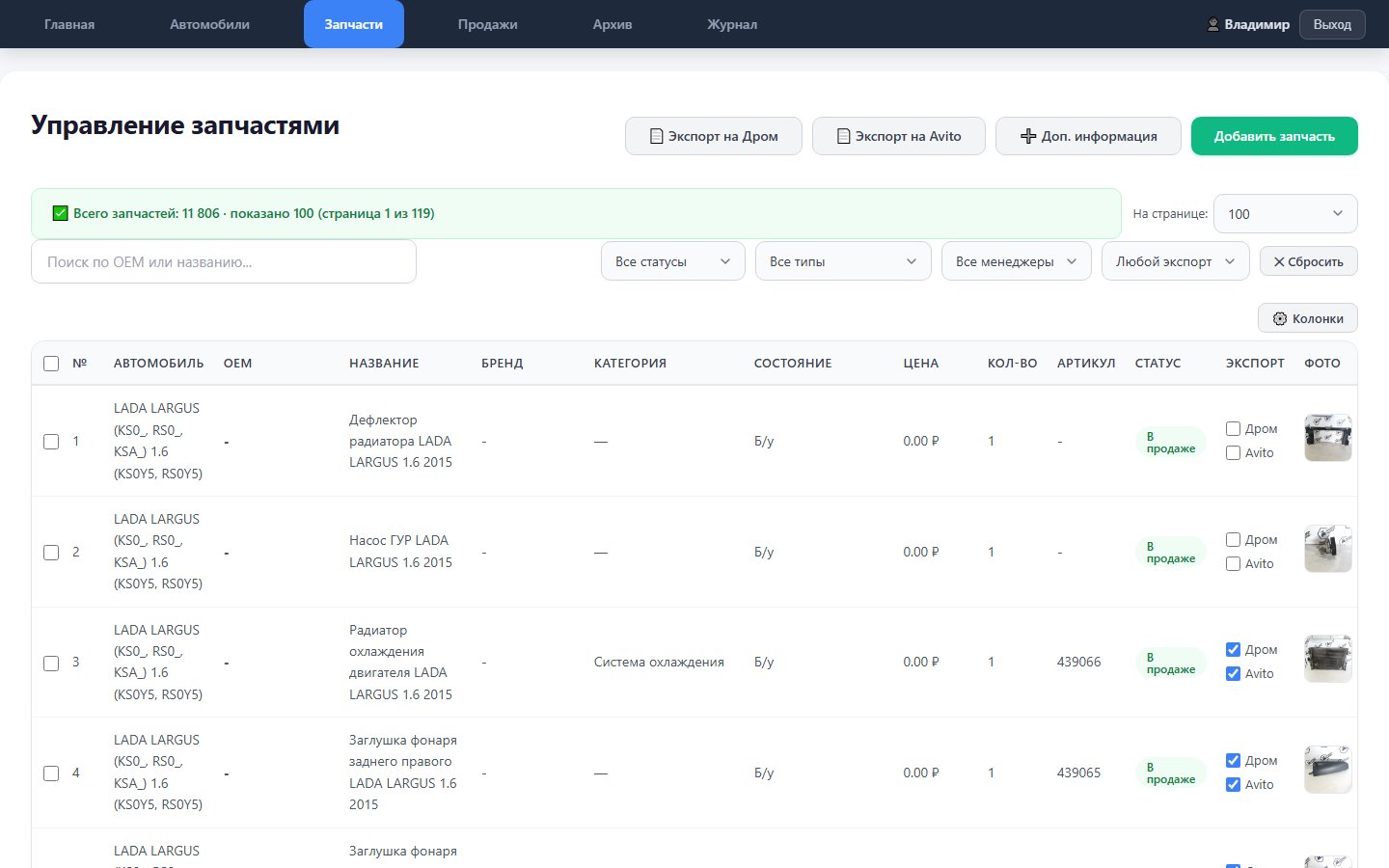Viewport: 1389px width, 868px height.
Task: Open the На странице page-size dropdown
Action: coord(1285,214)
